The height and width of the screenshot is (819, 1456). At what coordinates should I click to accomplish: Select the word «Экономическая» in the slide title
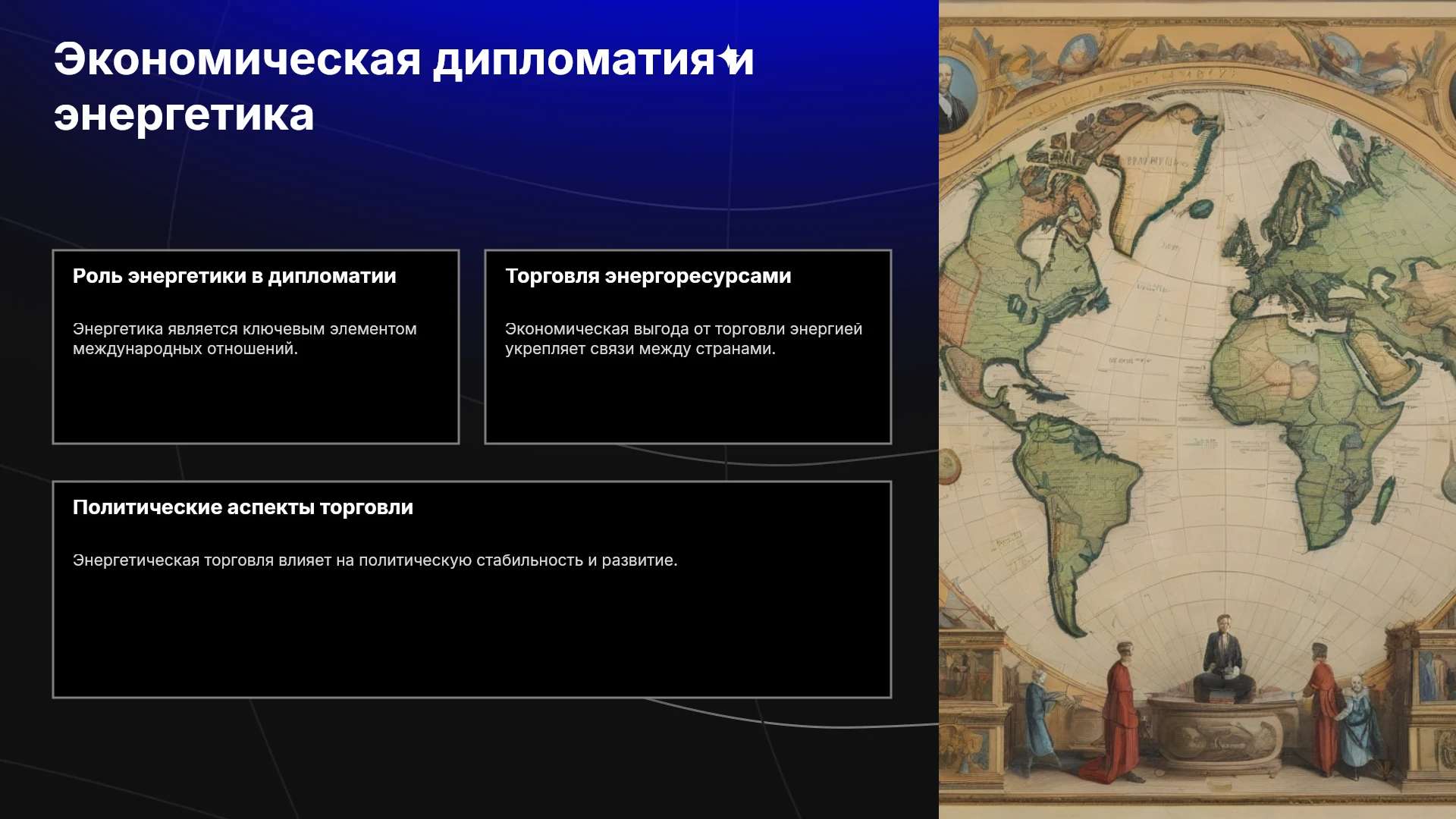click(x=237, y=58)
